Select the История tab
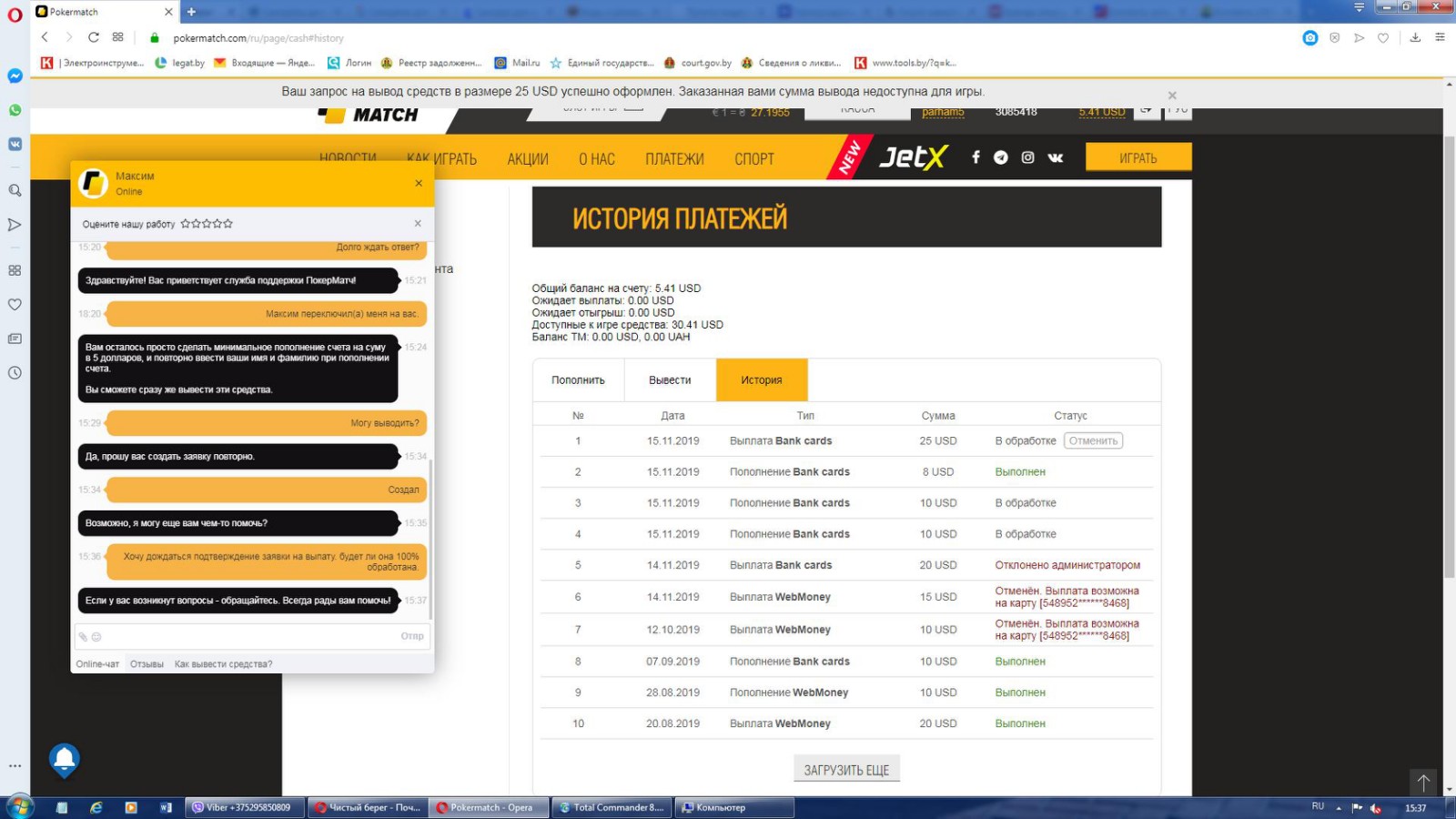 pyautogui.click(x=762, y=380)
